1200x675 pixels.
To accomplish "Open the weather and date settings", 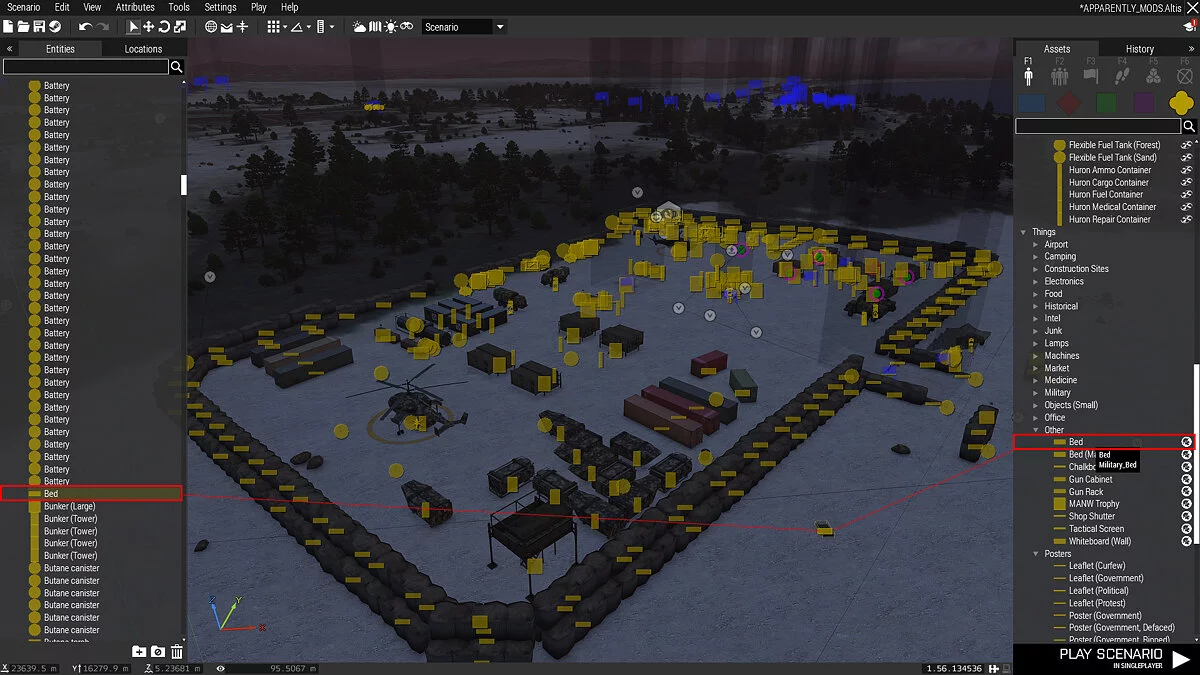I will pos(359,27).
